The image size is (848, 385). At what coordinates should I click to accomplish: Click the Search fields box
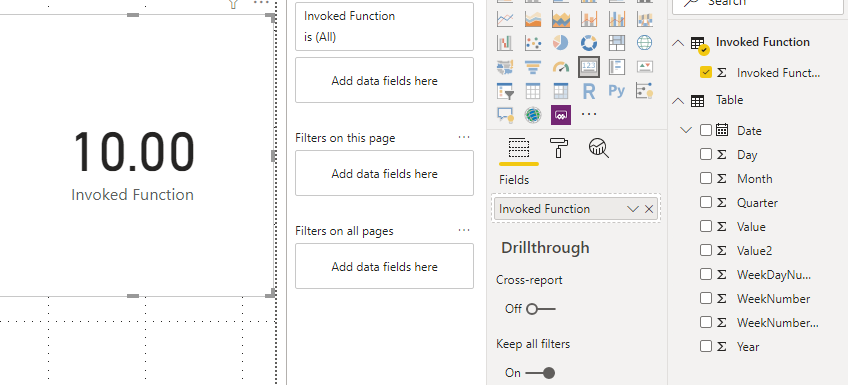tap(757, 4)
